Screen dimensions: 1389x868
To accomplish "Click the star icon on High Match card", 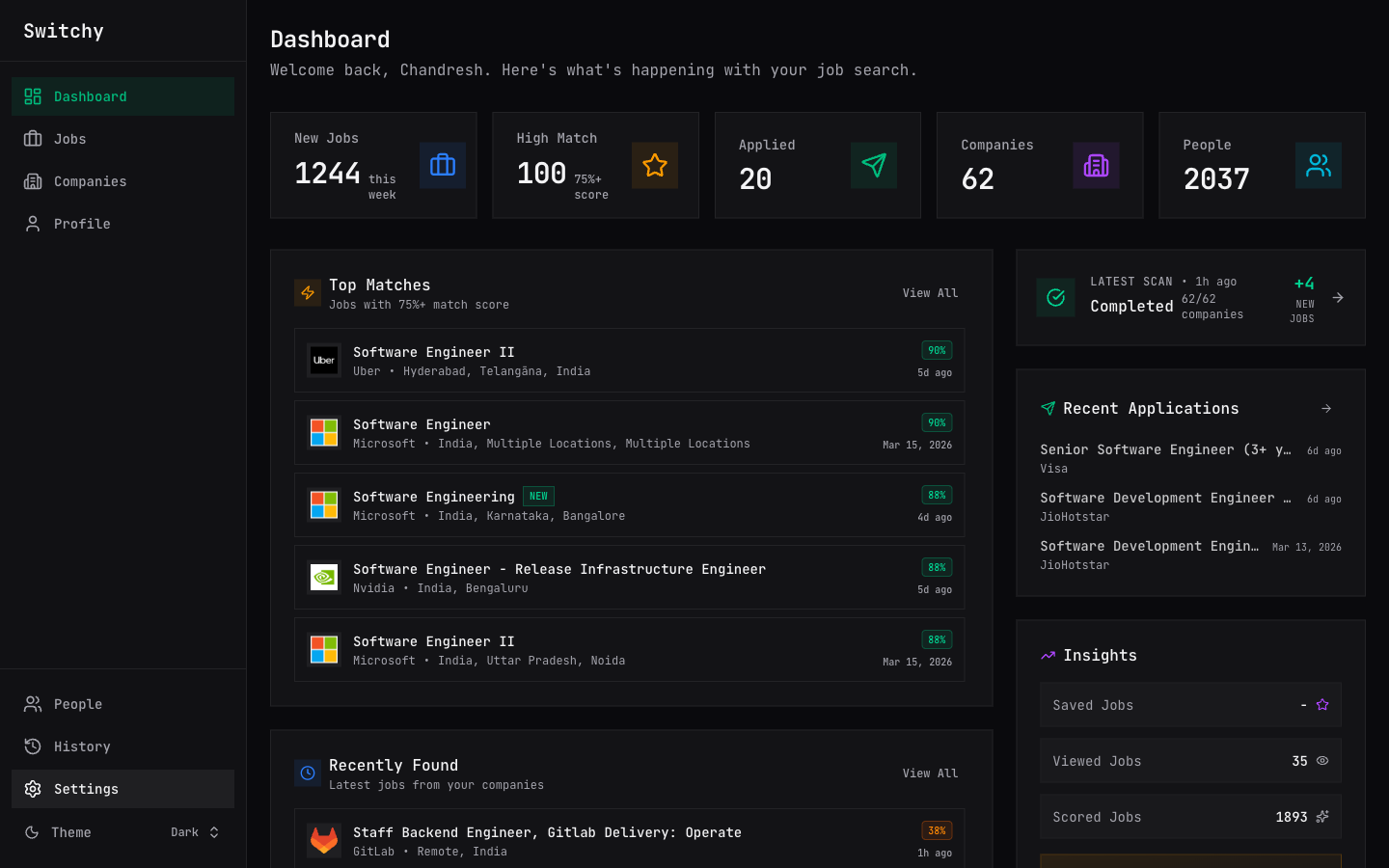I will pyautogui.click(x=655, y=165).
